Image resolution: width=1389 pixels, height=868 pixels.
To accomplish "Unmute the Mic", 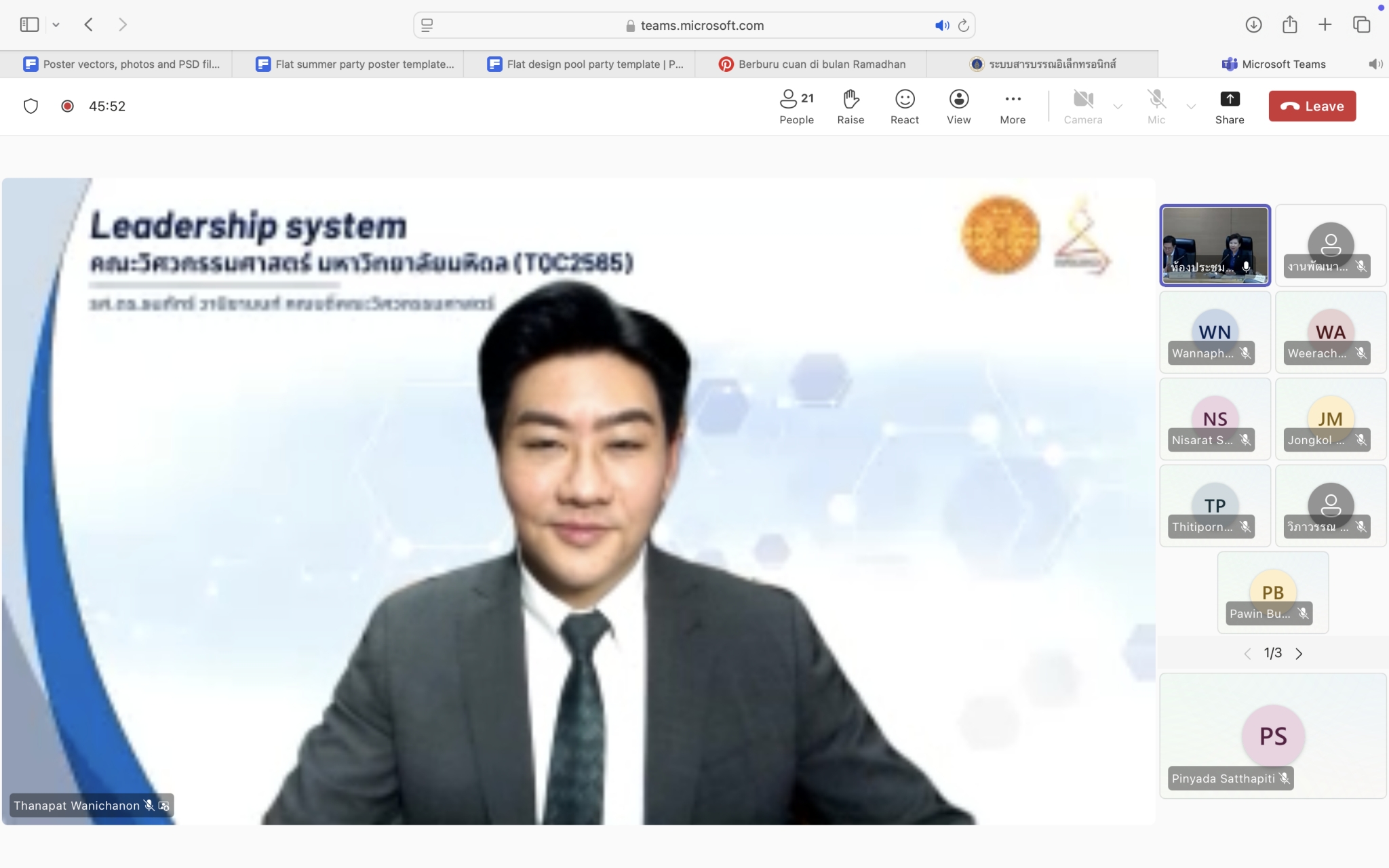I will (1156, 106).
